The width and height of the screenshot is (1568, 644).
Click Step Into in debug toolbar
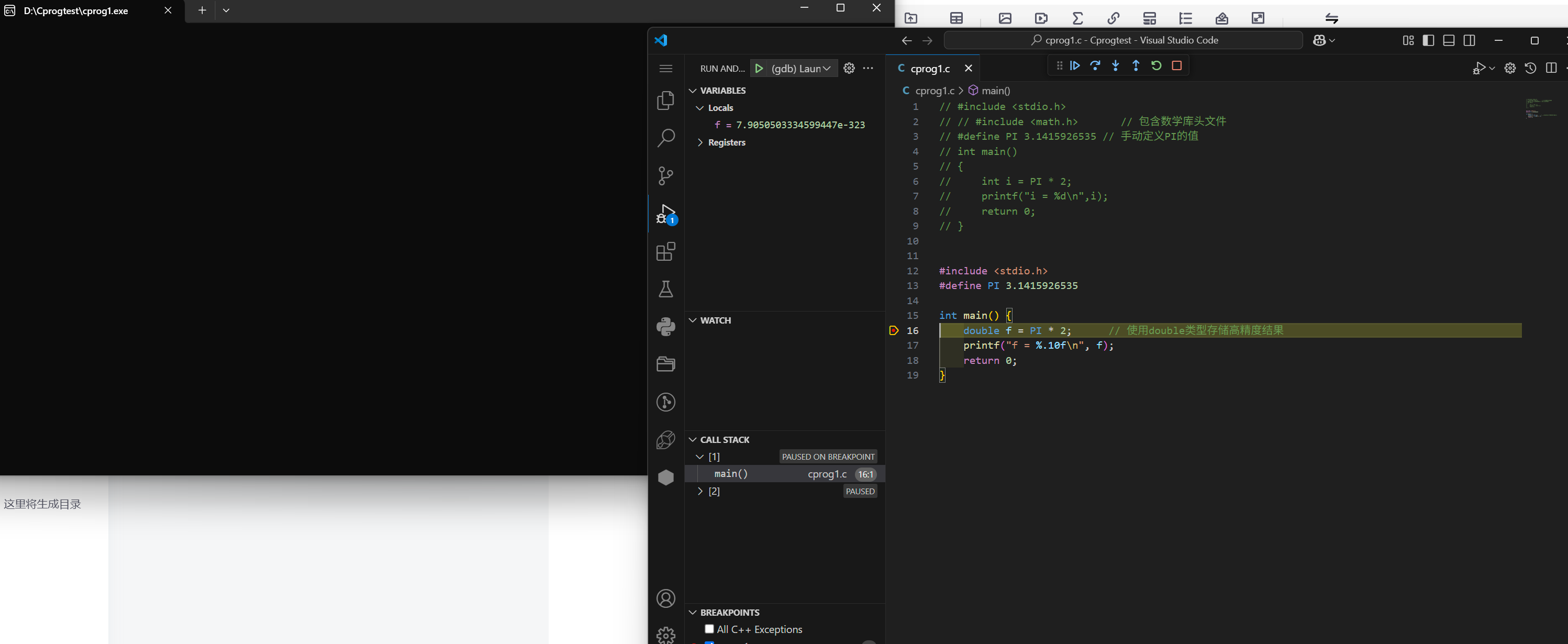[x=1115, y=66]
